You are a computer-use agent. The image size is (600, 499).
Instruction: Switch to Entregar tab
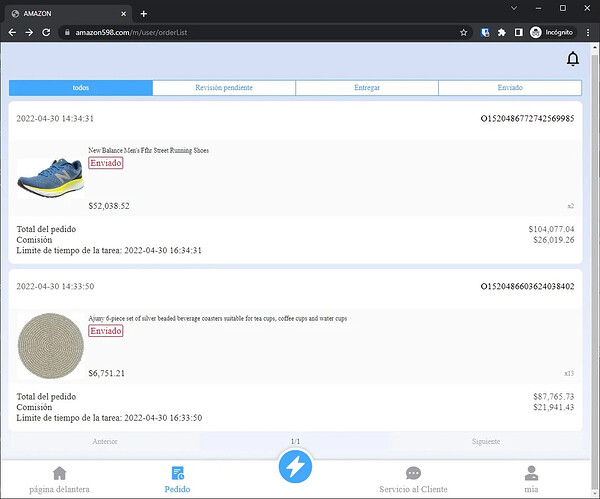[367, 88]
